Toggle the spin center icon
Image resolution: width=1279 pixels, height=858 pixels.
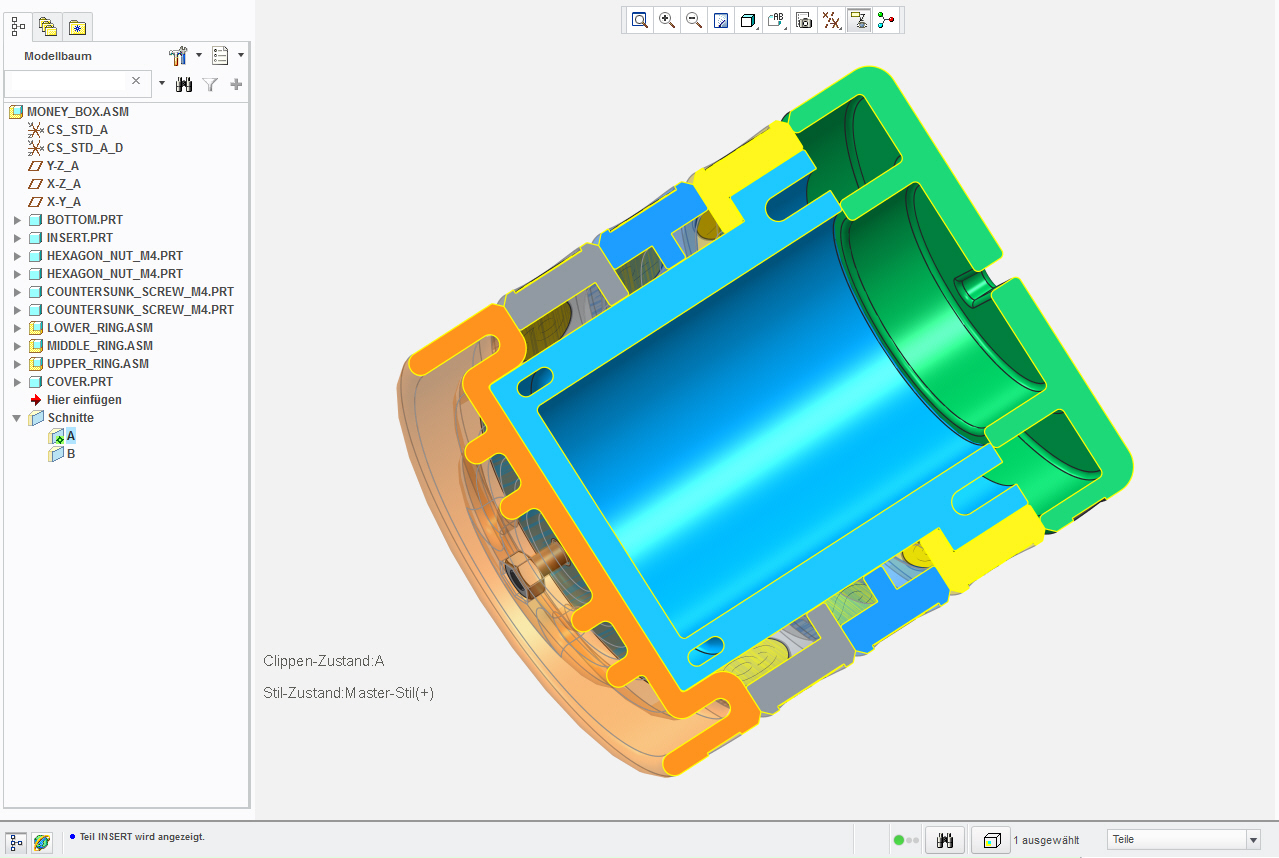tap(885, 20)
